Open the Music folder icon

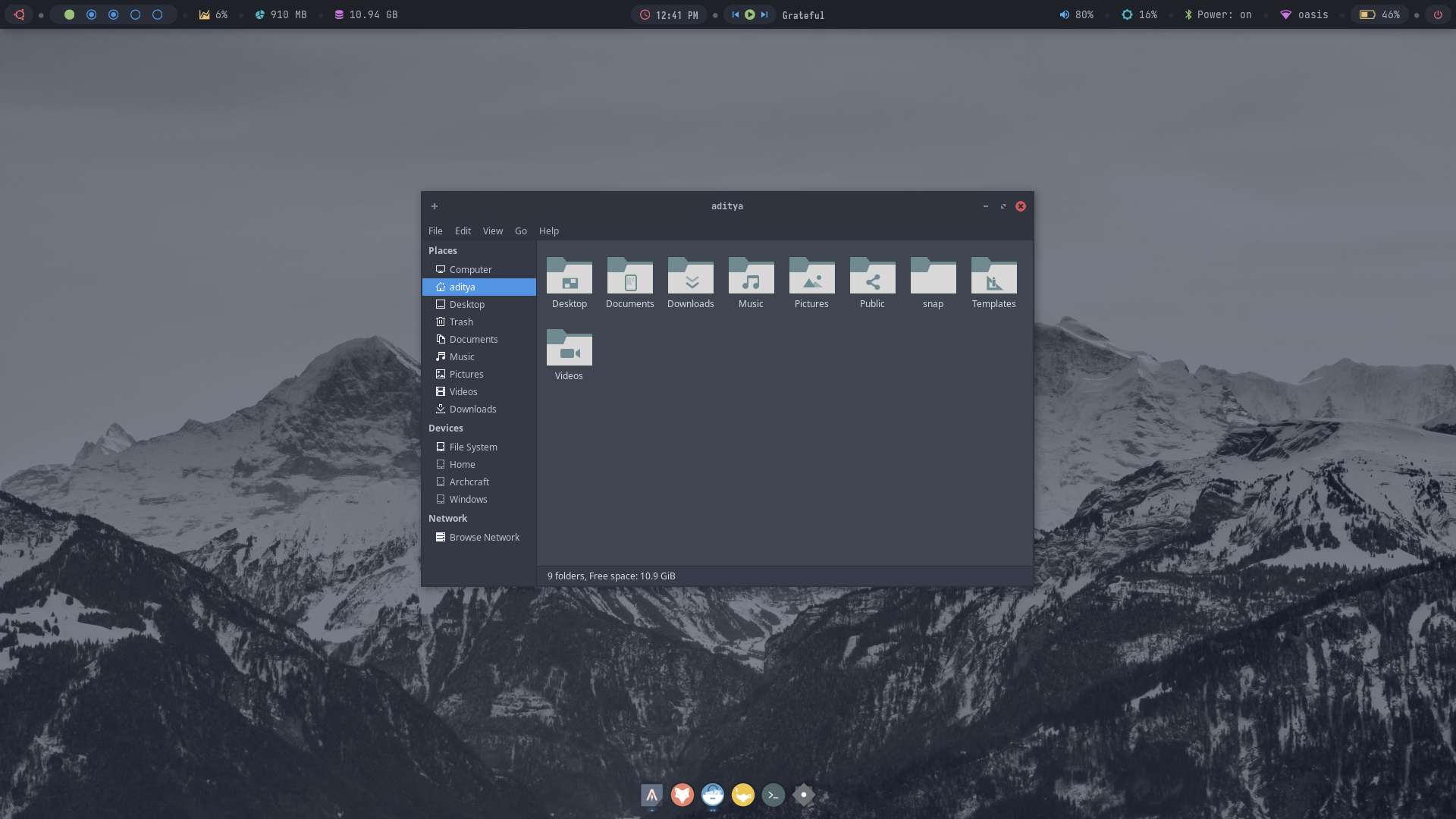pos(751,277)
